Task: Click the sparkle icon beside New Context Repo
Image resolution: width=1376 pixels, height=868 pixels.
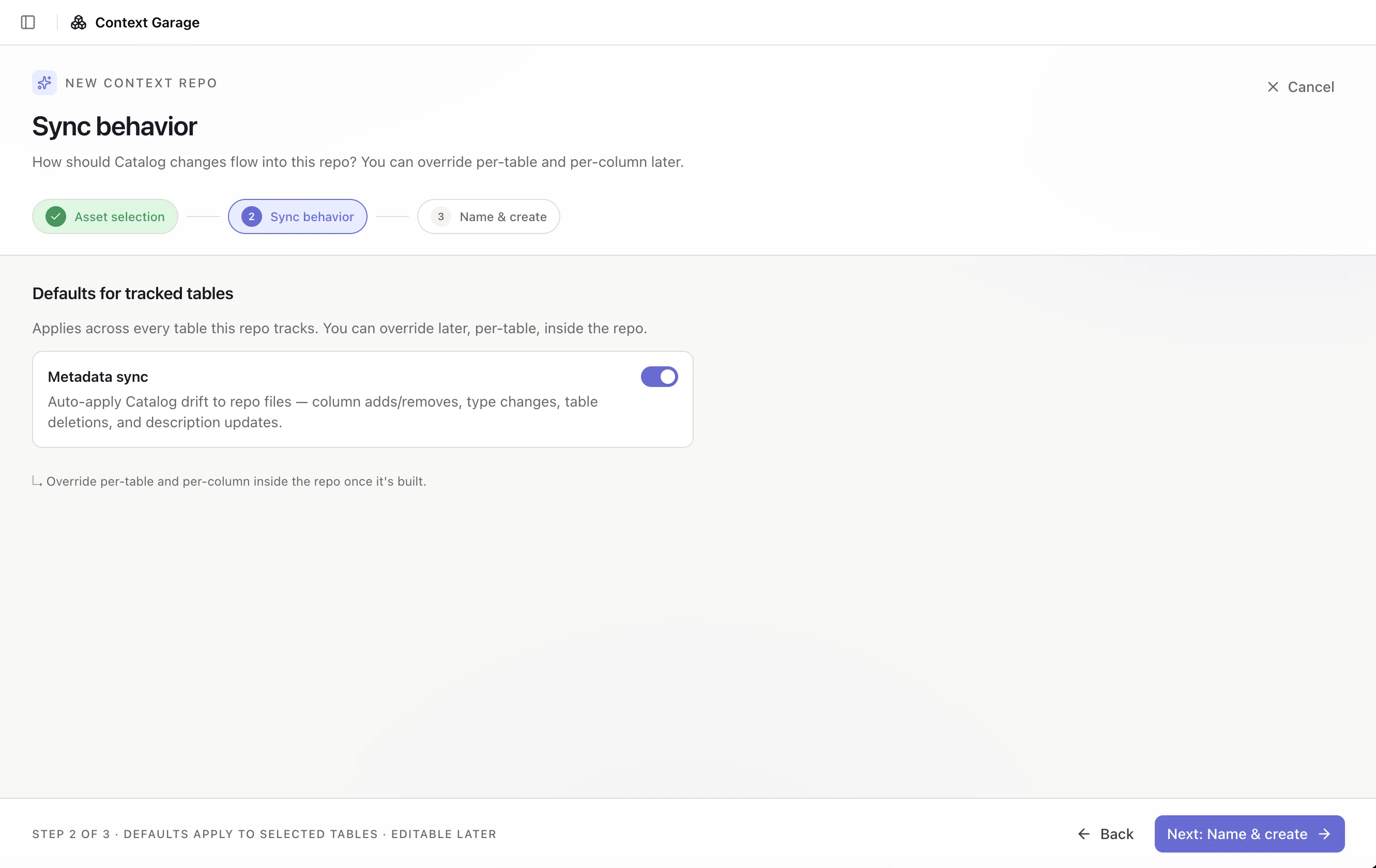Action: coord(44,83)
